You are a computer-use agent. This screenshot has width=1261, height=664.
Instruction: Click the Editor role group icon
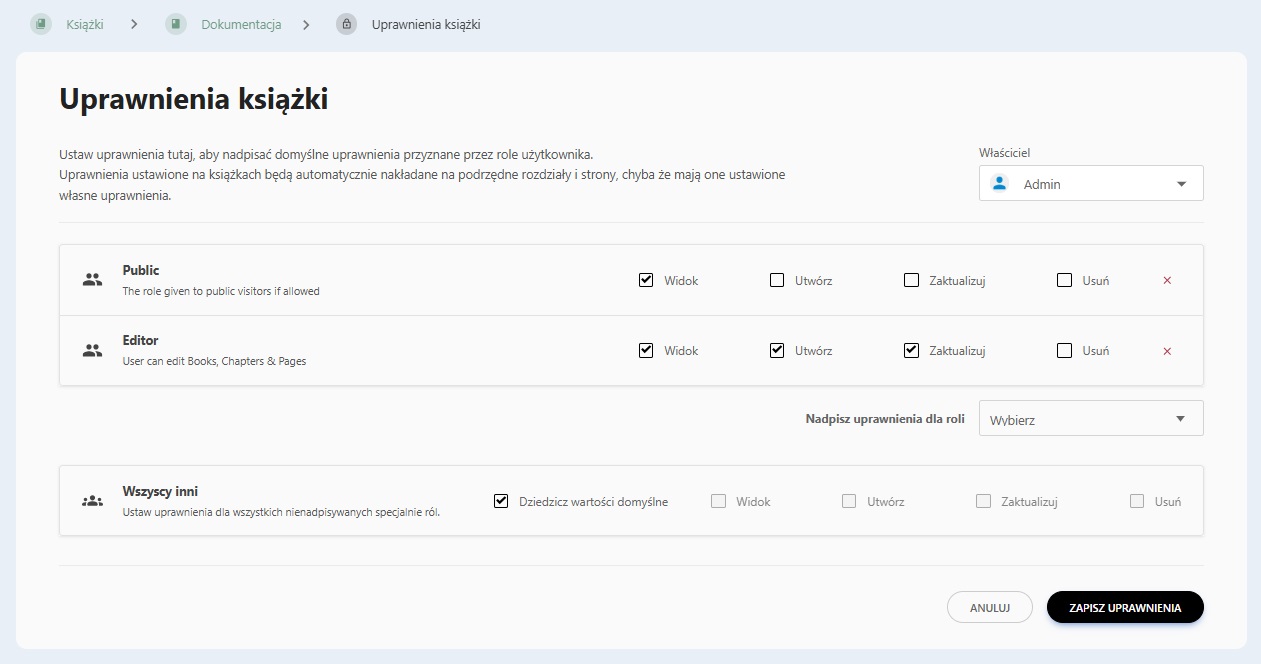(x=92, y=350)
